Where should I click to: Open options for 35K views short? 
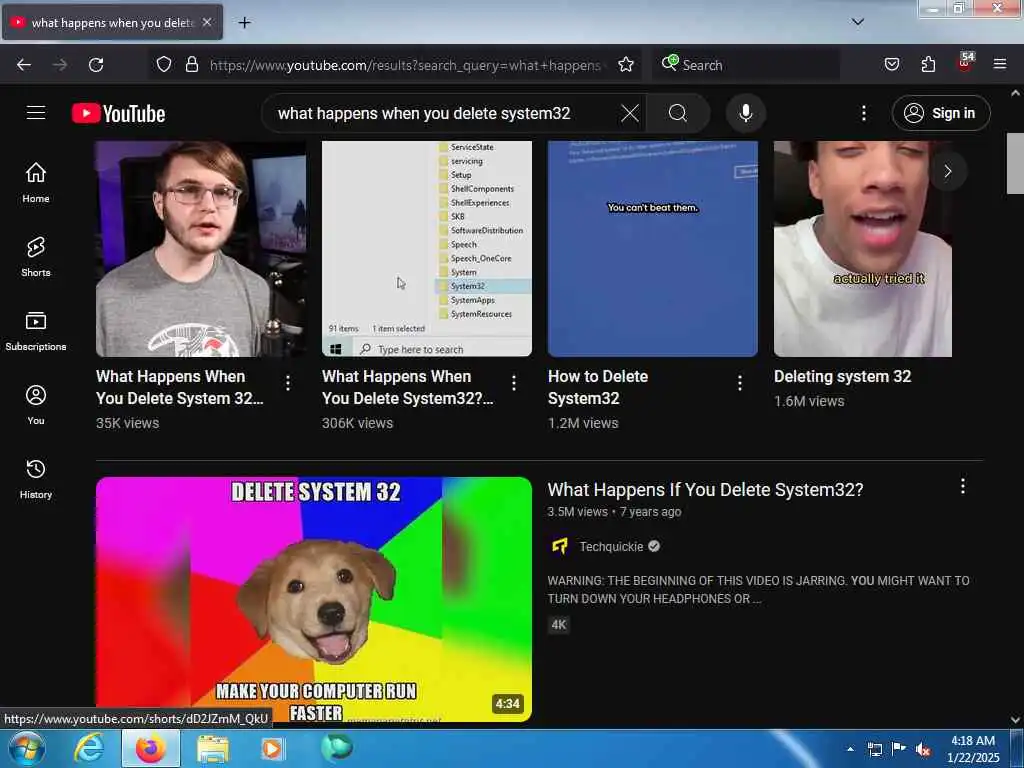click(288, 383)
